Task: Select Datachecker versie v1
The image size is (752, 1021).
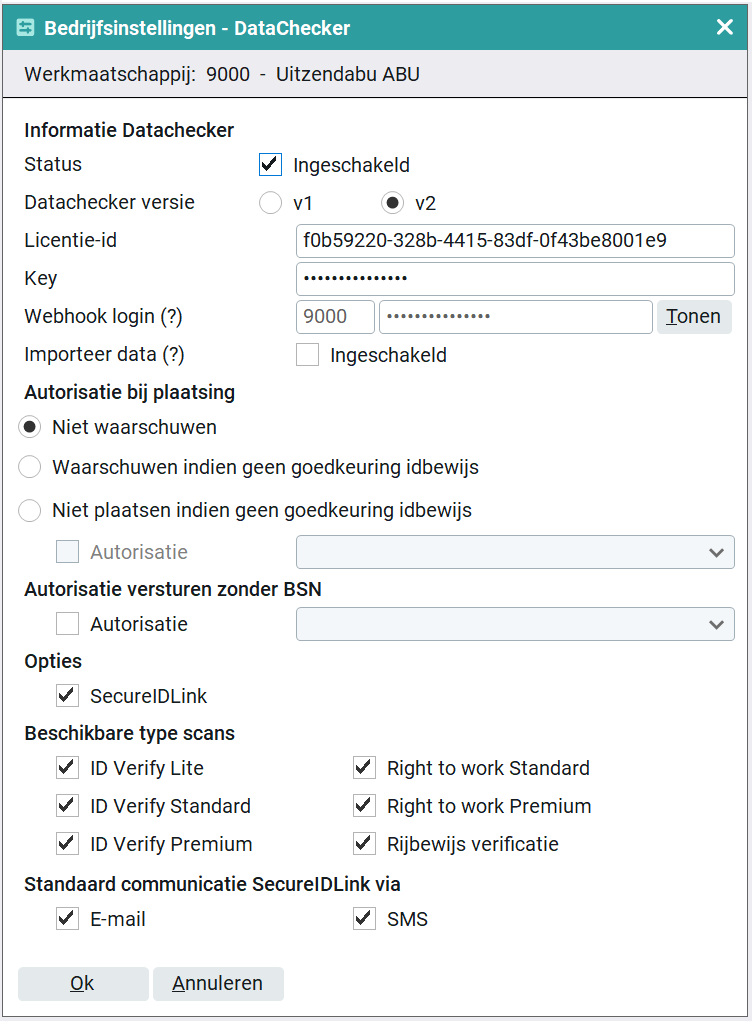Action: tap(270, 203)
